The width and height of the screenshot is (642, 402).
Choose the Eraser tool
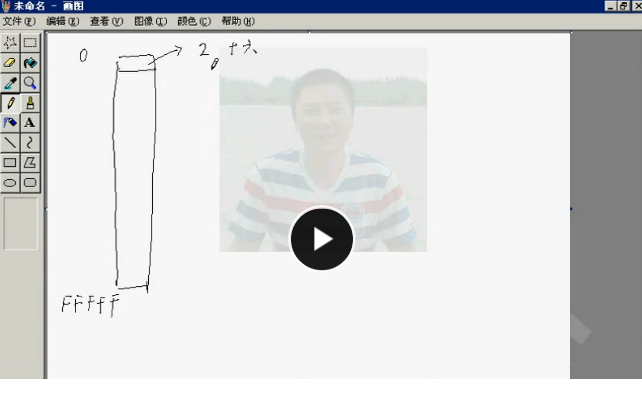pyautogui.click(x=10, y=63)
